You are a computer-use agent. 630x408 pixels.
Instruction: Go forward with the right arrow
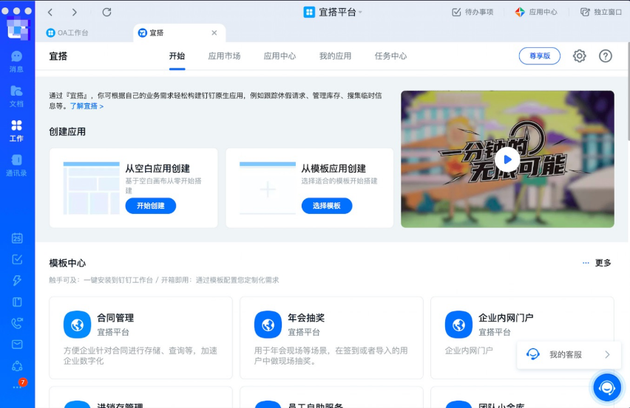[x=74, y=12]
